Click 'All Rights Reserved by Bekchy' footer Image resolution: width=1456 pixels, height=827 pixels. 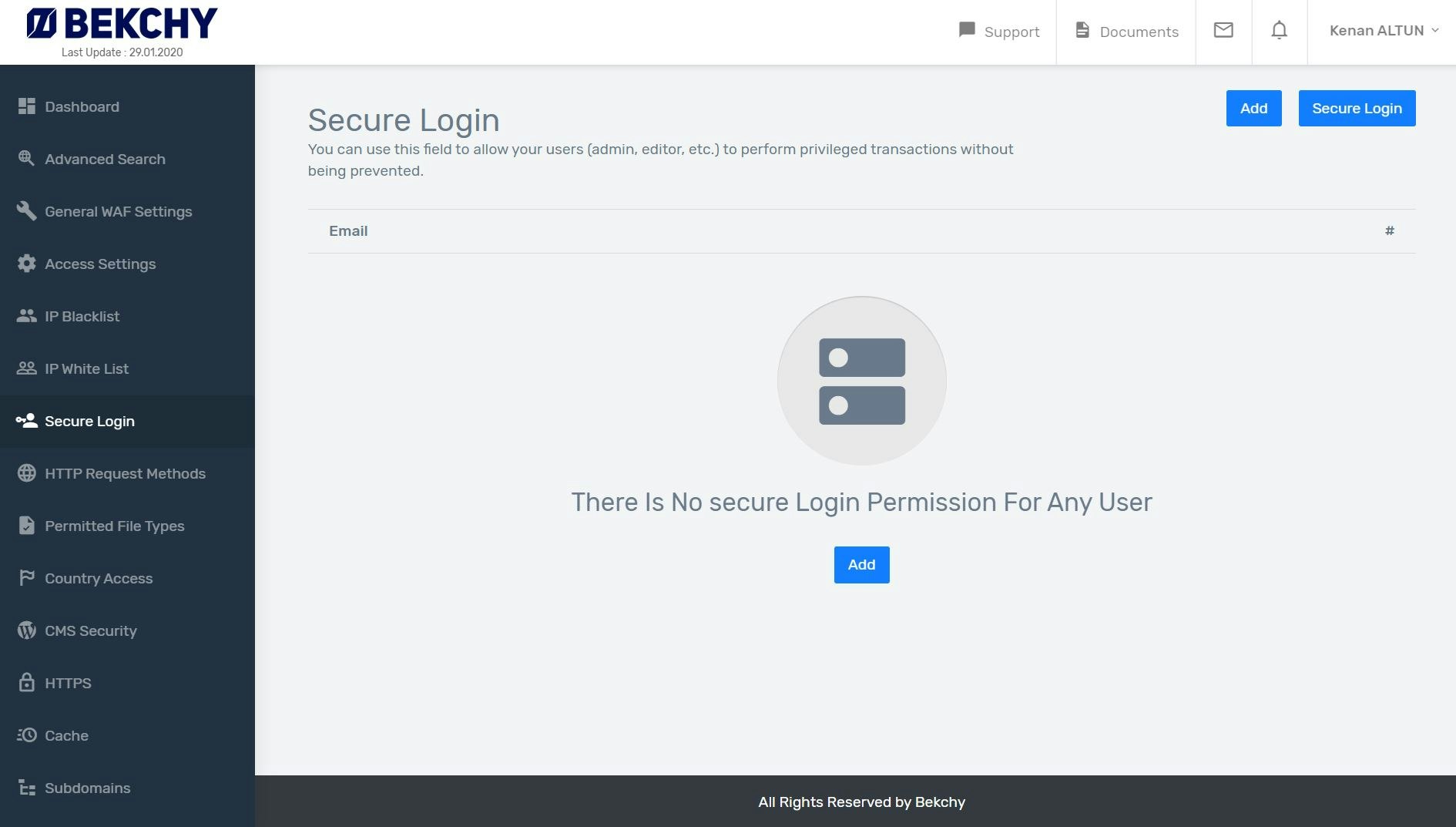(861, 802)
